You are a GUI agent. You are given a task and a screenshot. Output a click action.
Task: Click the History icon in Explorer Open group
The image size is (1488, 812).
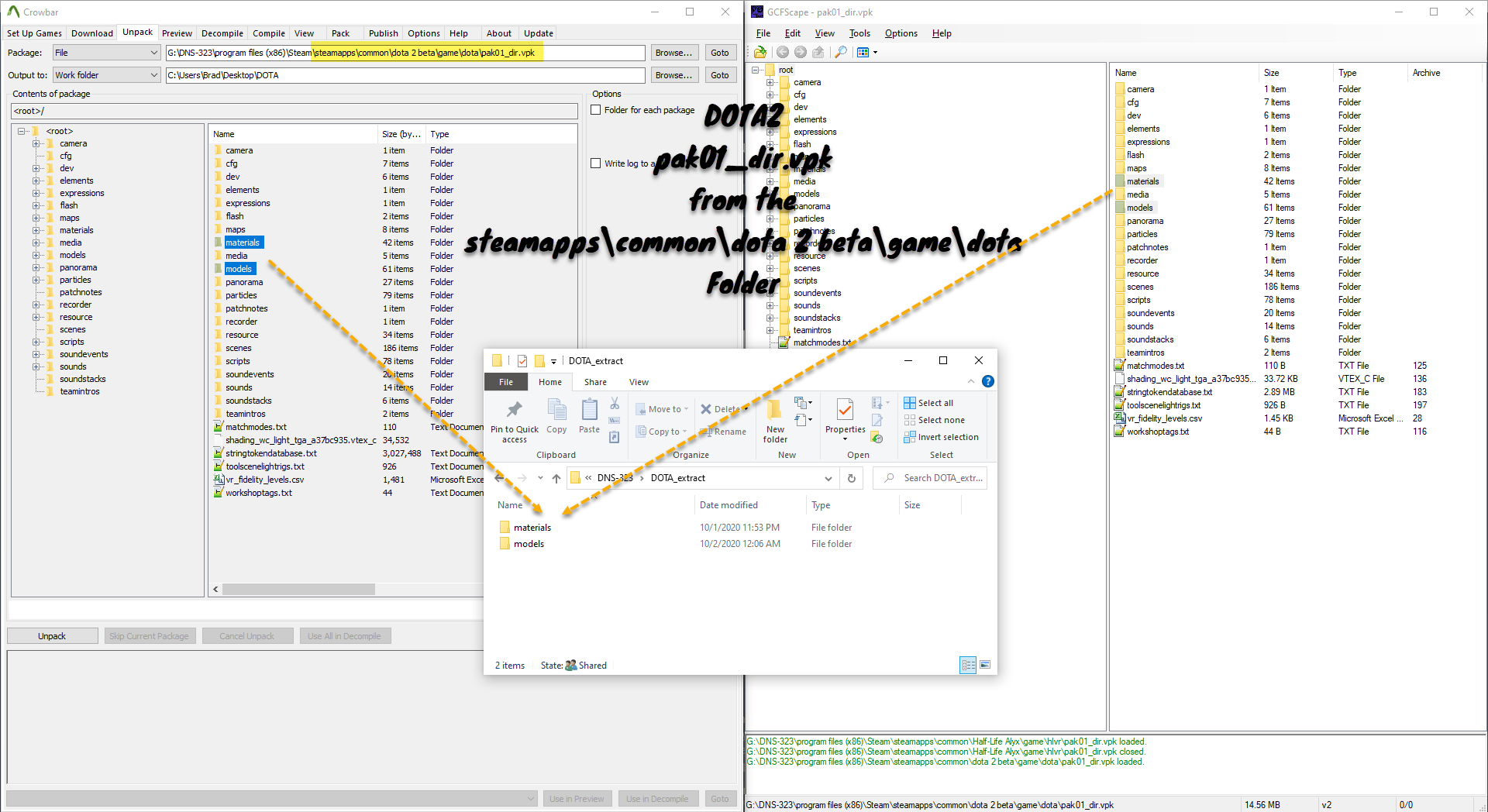pos(877,438)
